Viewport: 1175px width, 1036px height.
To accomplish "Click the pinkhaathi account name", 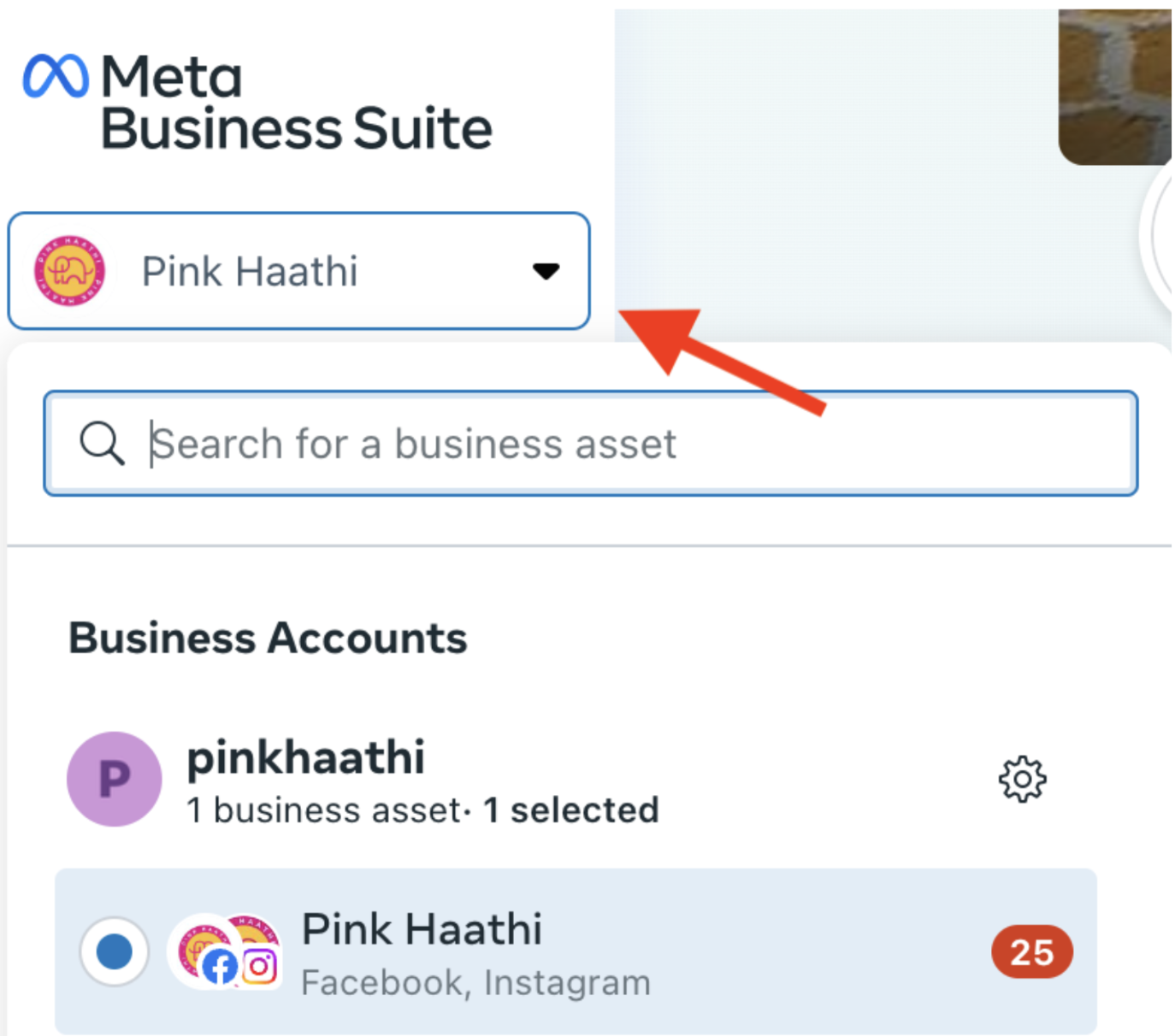I will tap(305, 756).
